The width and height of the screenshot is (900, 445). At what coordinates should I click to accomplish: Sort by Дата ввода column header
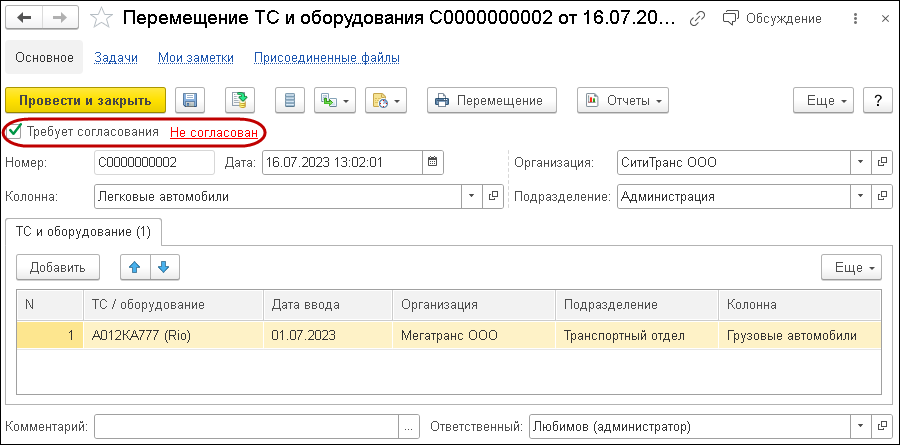[328, 305]
